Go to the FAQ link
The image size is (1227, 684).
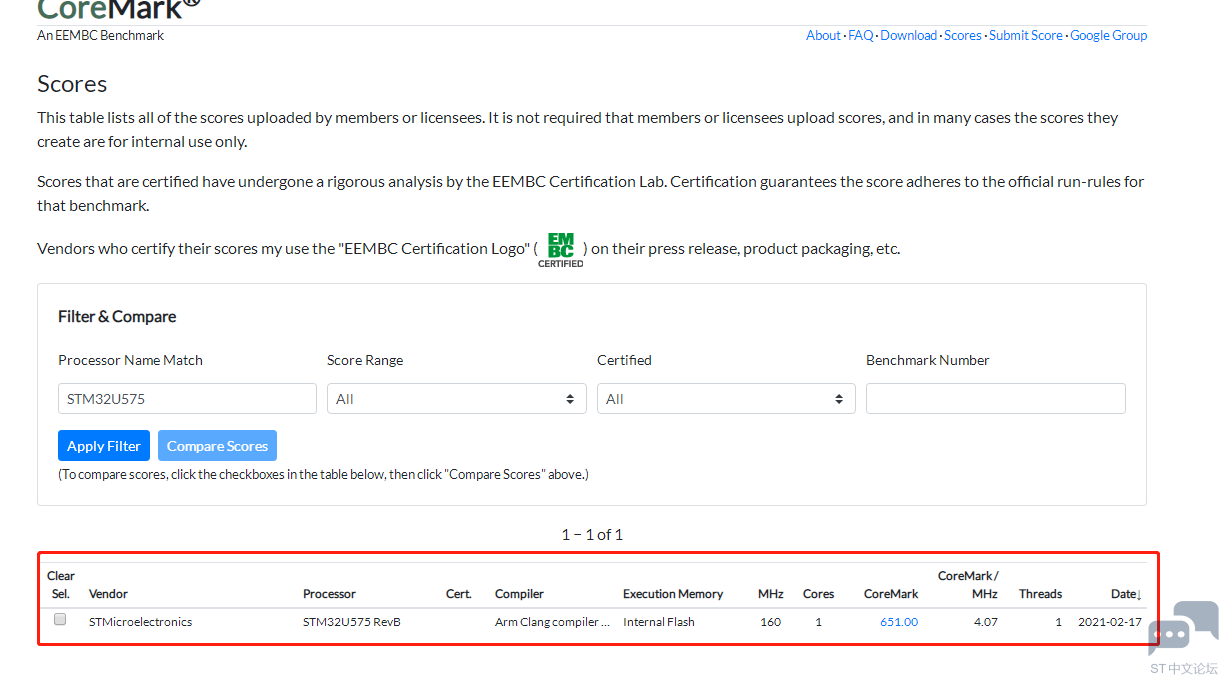[861, 35]
